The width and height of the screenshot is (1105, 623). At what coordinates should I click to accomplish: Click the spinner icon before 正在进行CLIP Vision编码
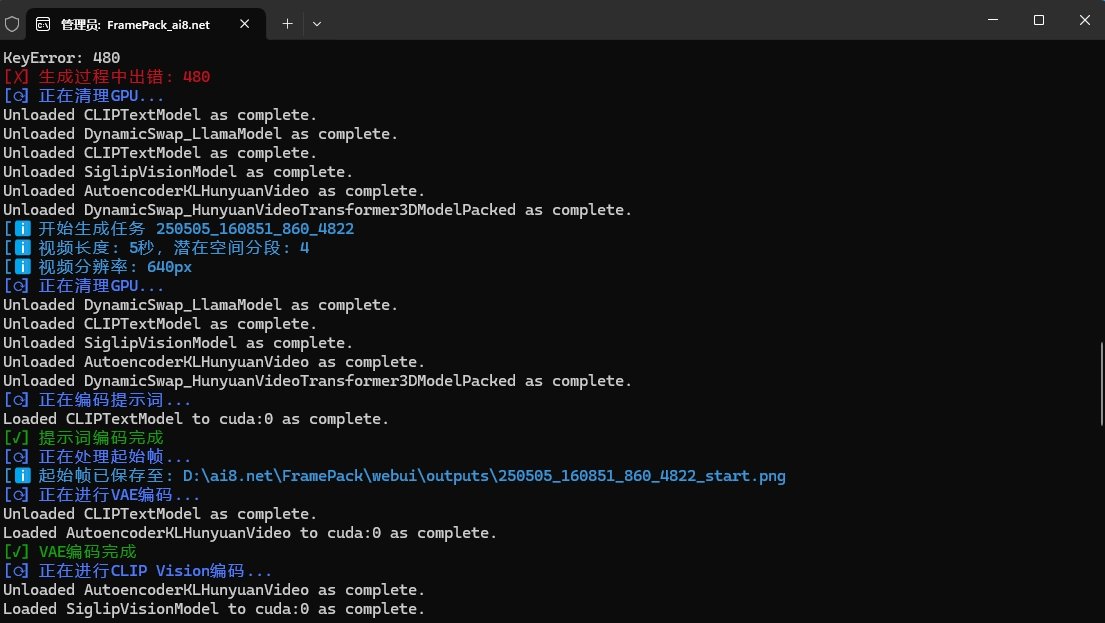17,571
